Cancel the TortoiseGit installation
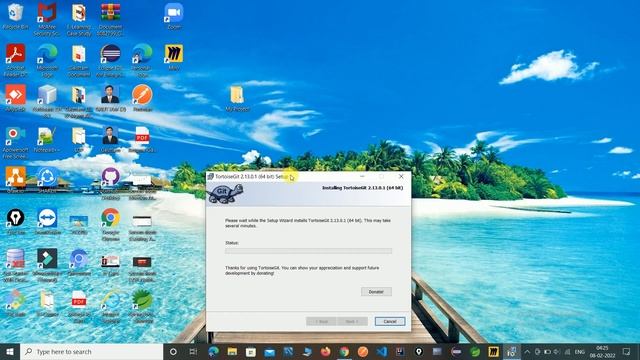This screenshot has height=360, width=640. [390, 321]
